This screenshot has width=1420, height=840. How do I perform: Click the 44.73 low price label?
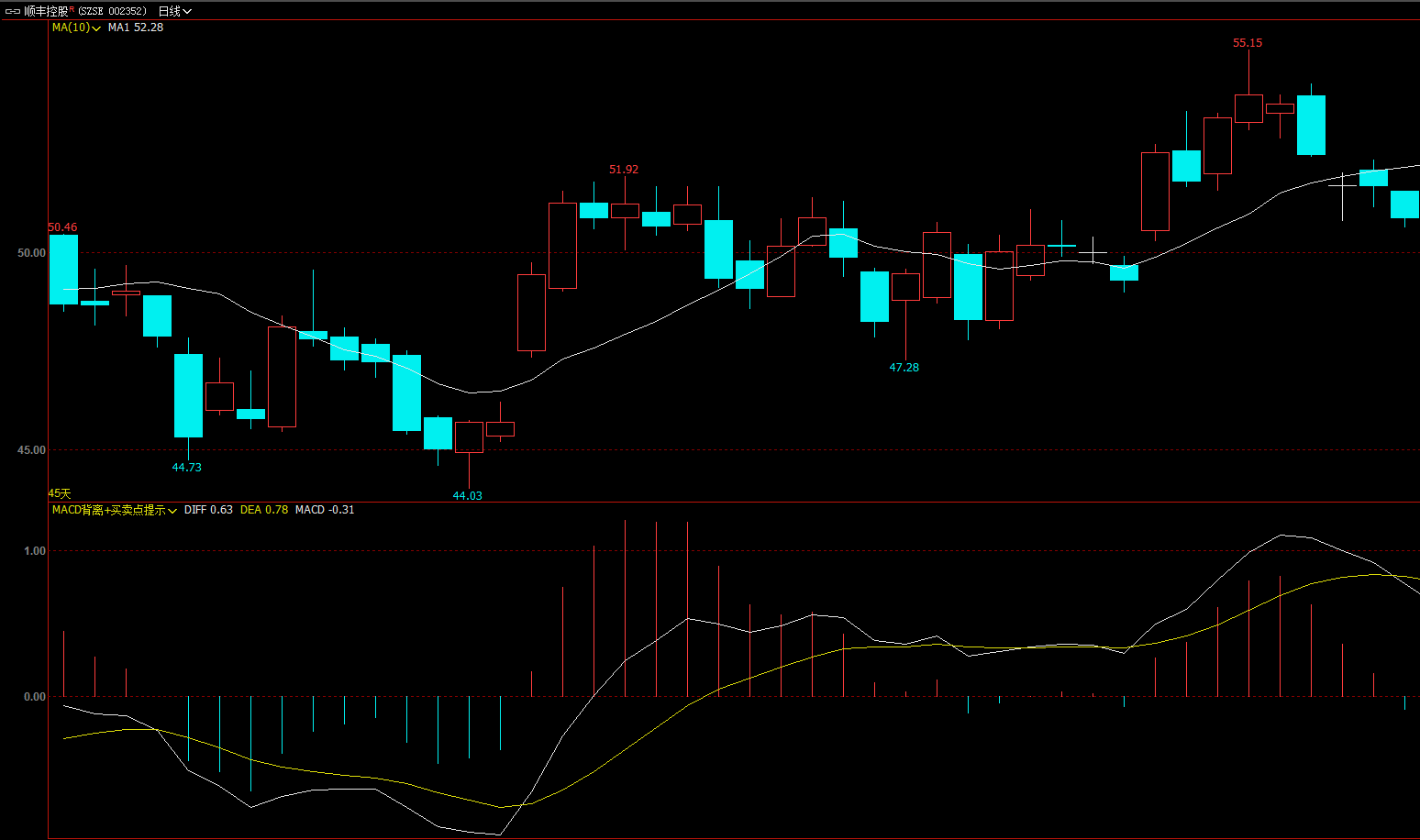pyautogui.click(x=187, y=468)
